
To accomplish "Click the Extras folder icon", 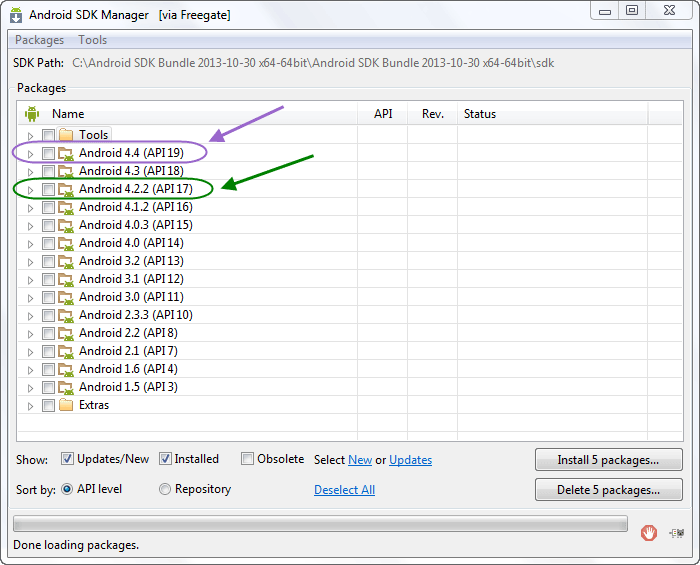I will 66,405.
